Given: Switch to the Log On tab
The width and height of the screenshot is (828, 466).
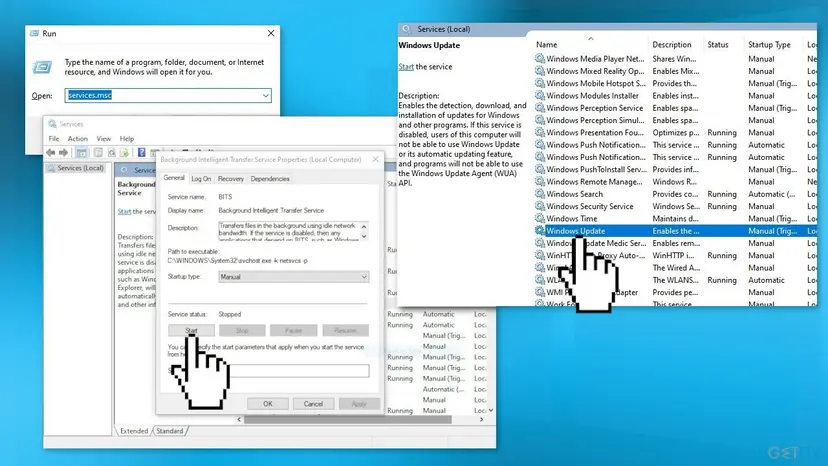Looking at the screenshot, I should (201, 179).
